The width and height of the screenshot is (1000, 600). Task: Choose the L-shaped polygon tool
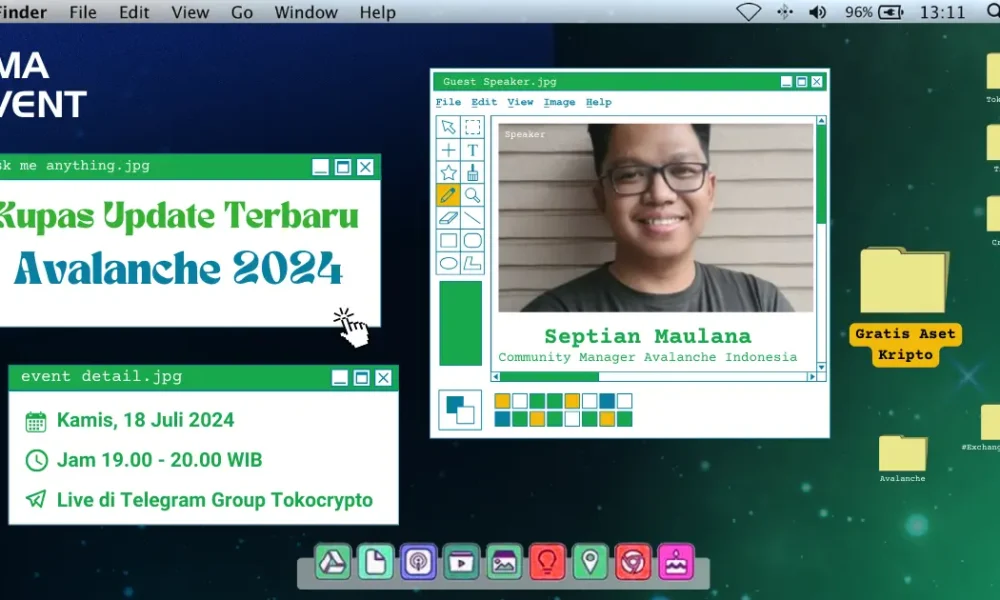point(473,263)
